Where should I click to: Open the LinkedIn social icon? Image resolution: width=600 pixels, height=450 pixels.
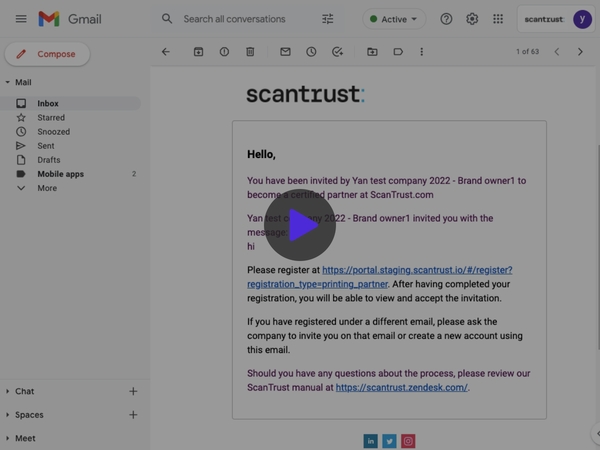[x=370, y=441]
